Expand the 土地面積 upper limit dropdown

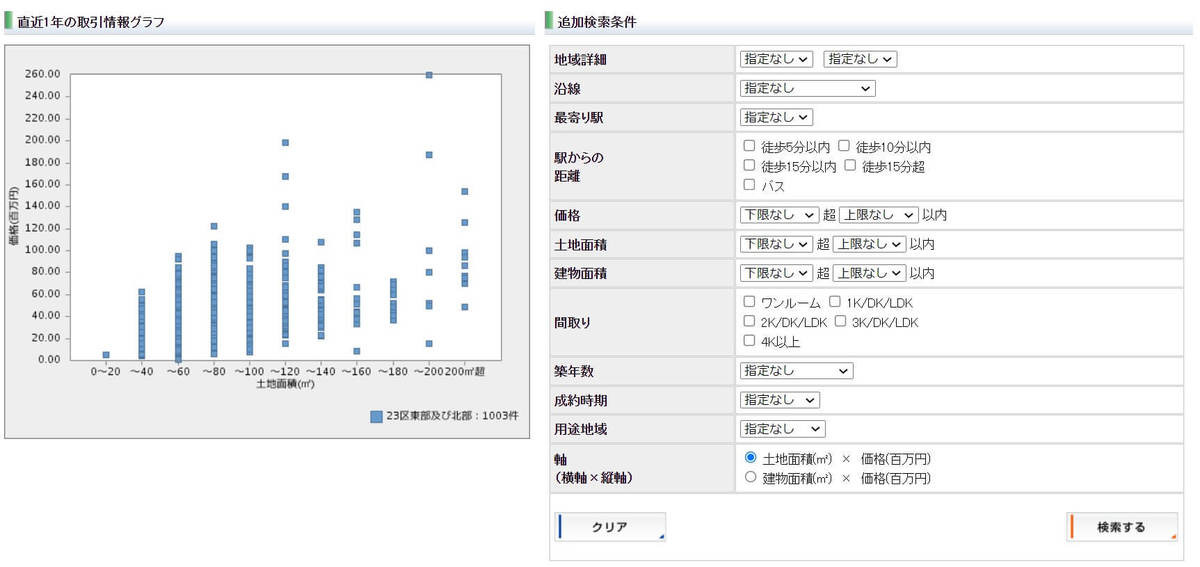869,243
